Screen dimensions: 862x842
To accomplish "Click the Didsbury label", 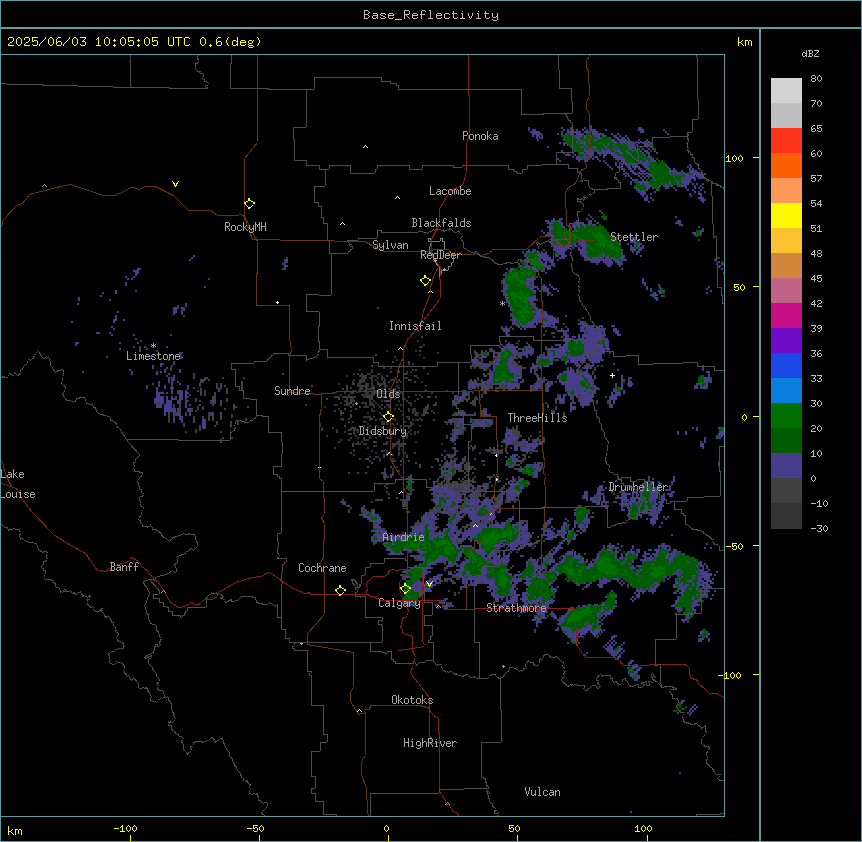I will (x=383, y=431).
